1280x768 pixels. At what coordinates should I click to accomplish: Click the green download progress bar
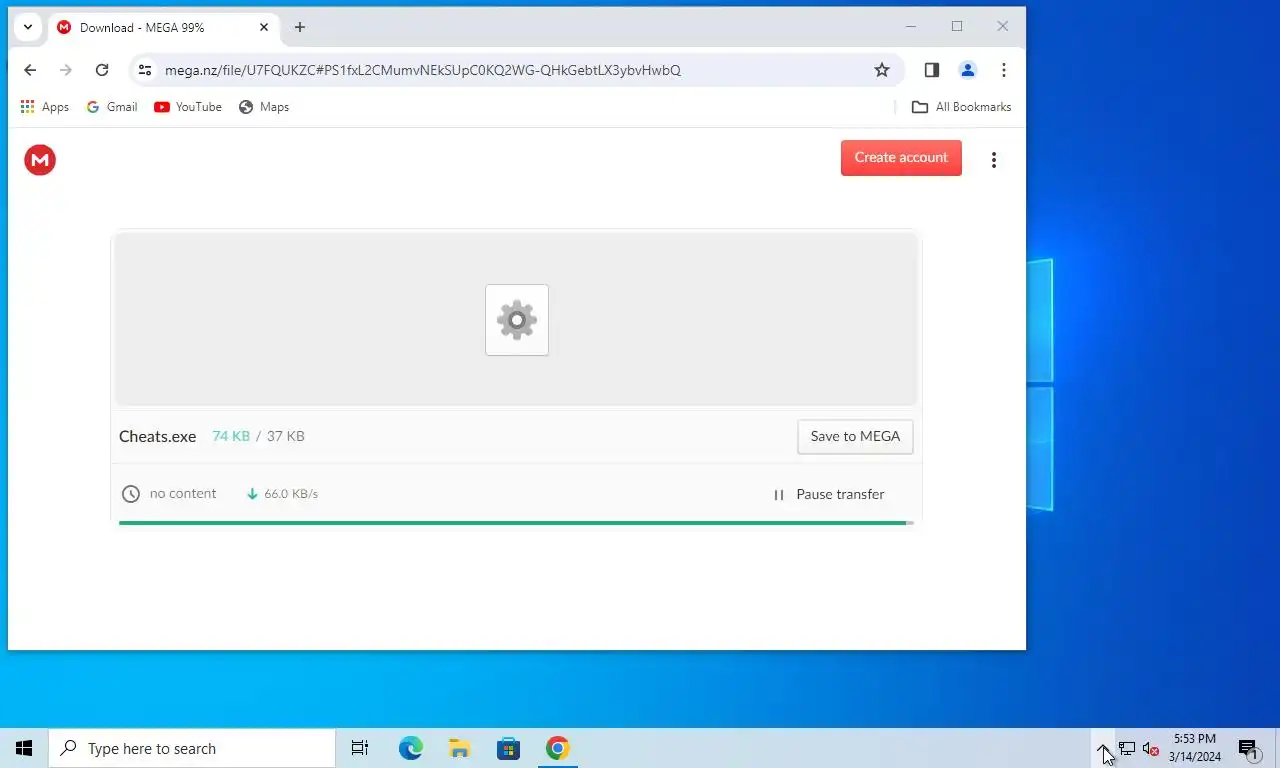tap(515, 522)
